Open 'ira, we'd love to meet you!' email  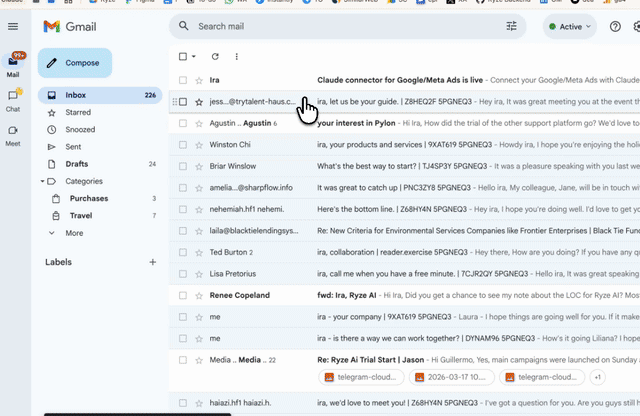tap(404, 403)
